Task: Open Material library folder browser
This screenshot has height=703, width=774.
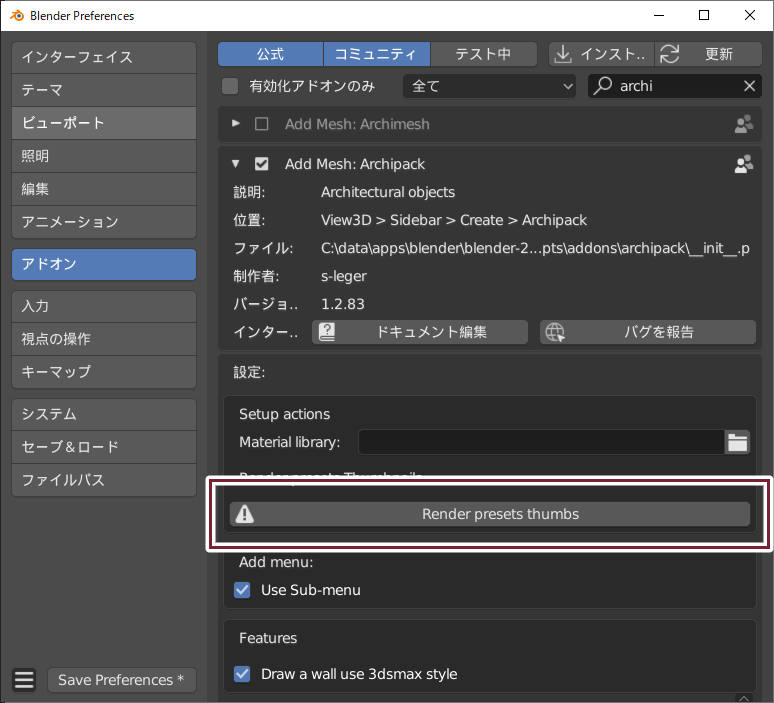Action: pos(737,442)
